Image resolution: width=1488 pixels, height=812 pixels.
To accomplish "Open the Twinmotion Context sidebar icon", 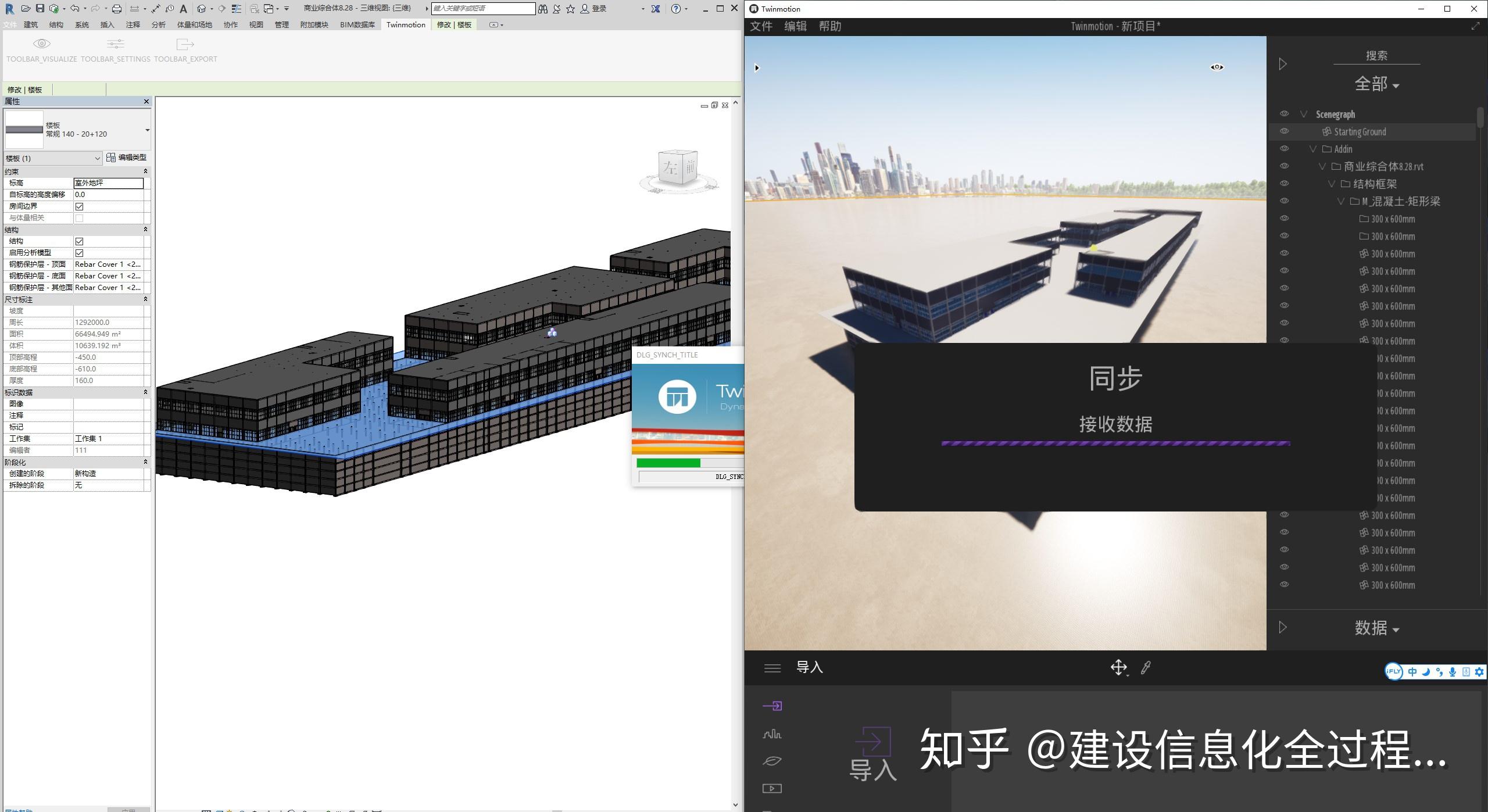I will pos(772,734).
